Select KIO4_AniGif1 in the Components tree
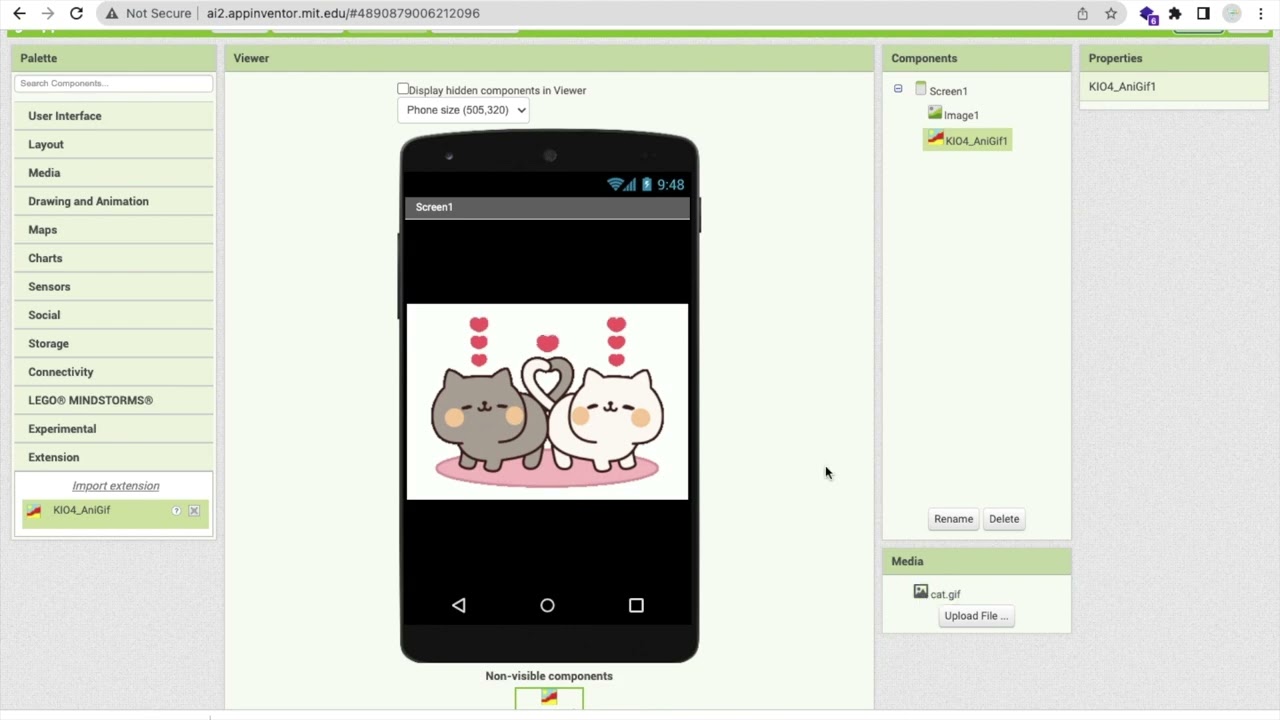The image size is (1280, 720). pos(976,141)
